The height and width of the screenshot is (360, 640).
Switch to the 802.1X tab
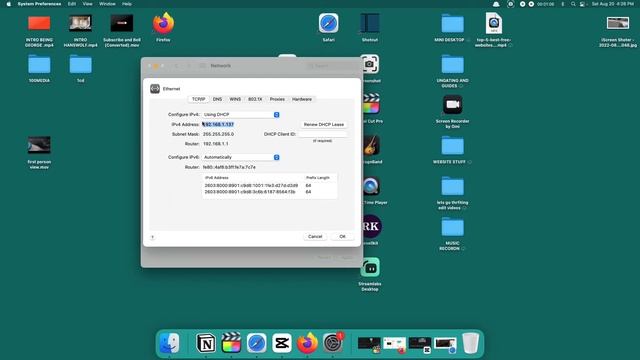coord(255,99)
